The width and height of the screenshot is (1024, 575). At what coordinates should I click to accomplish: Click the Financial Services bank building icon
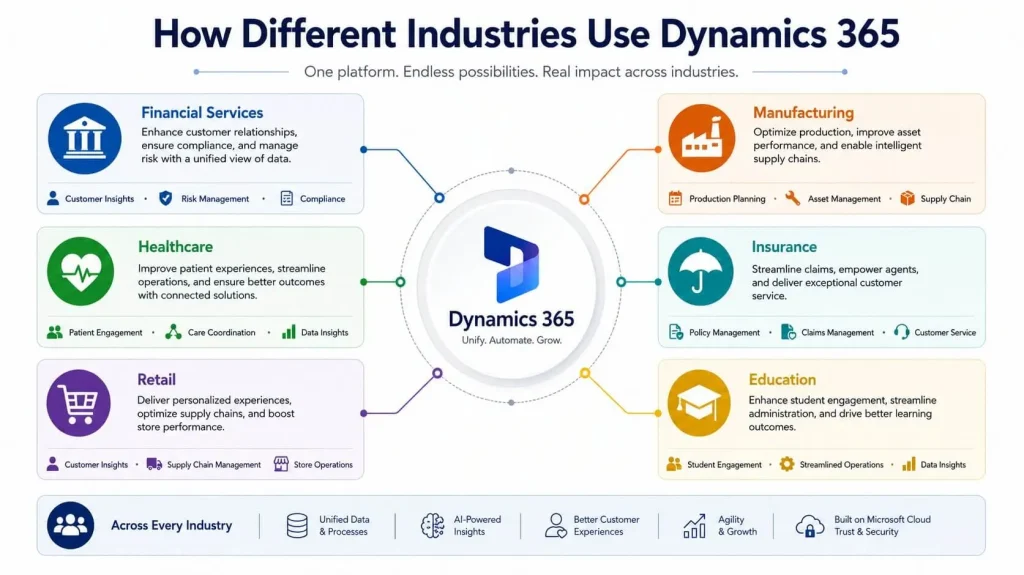point(84,139)
